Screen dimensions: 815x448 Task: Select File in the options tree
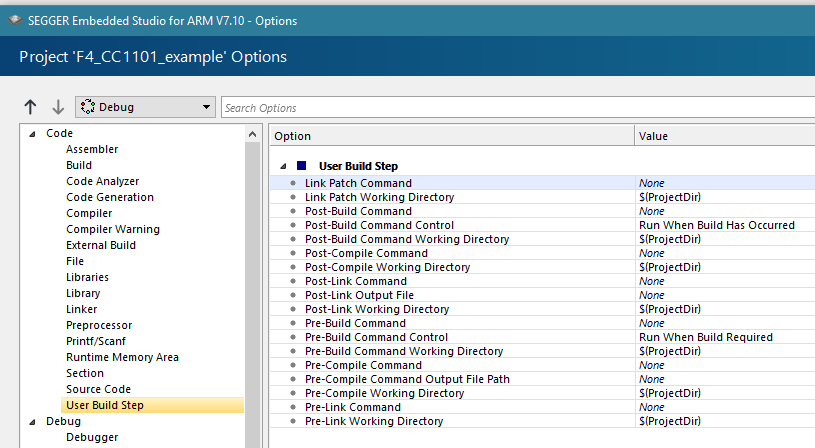click(x=75, y=261)
